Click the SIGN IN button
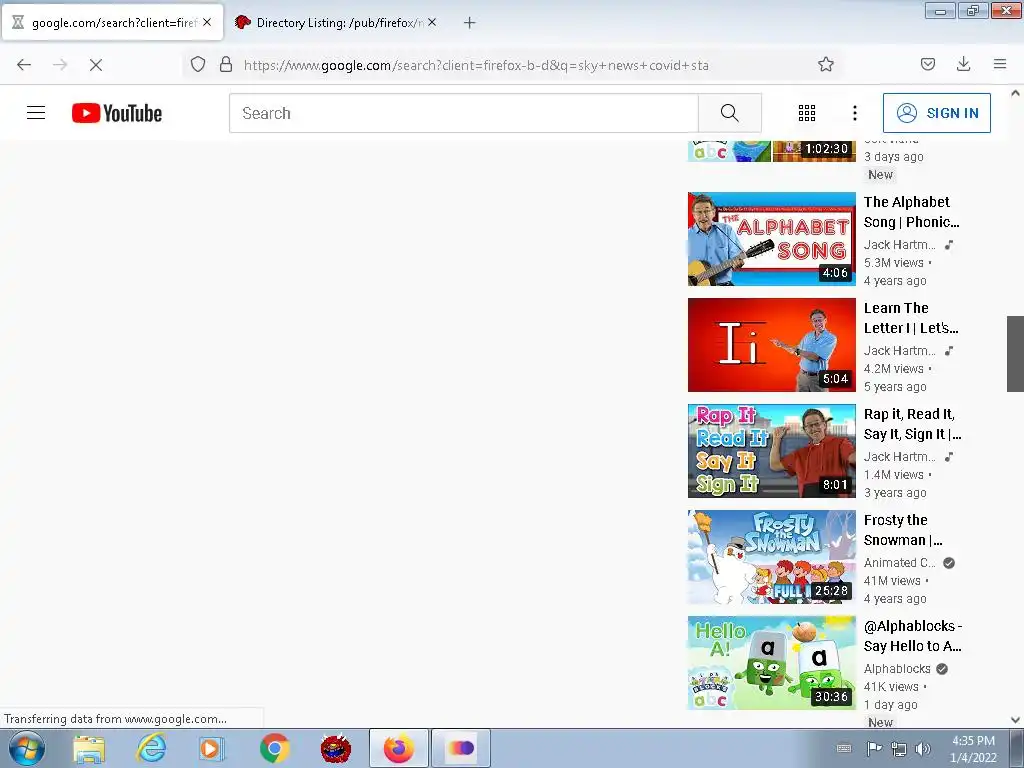Viewport: 1024px width, 768px height. tap(936, 113)
